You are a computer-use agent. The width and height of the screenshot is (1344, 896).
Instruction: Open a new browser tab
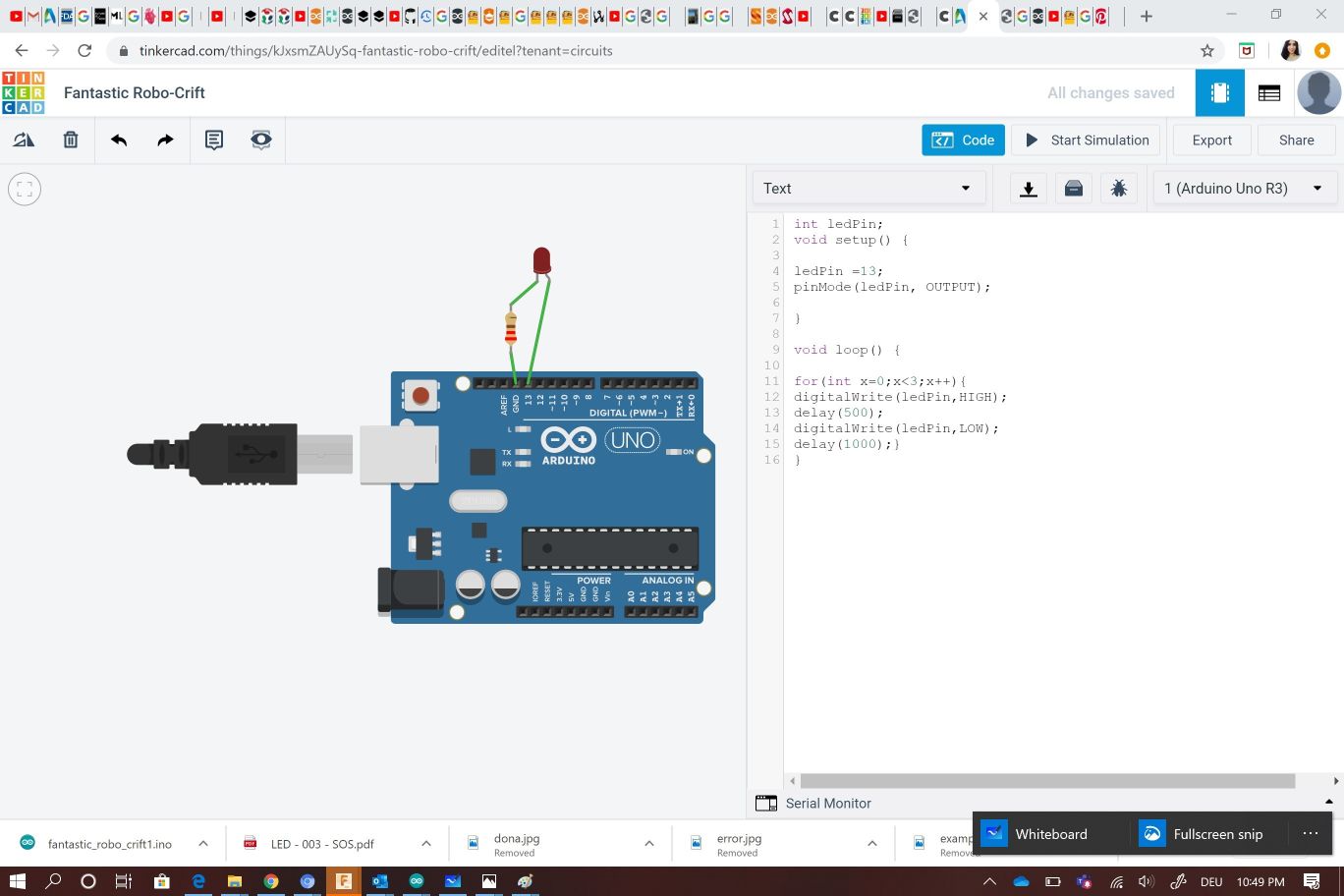coord(1147,16)
